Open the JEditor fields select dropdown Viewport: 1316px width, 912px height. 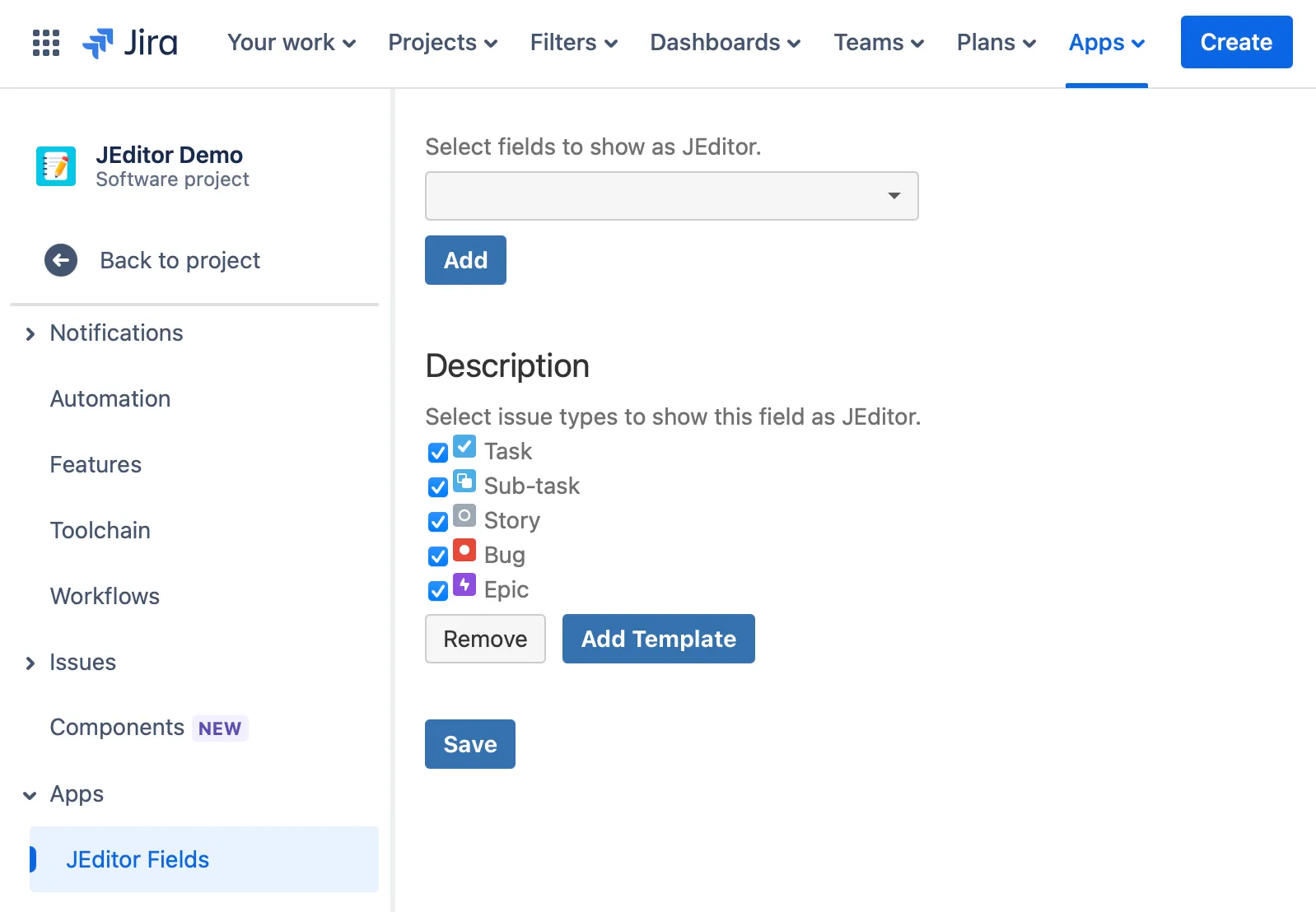pos(672,196)
